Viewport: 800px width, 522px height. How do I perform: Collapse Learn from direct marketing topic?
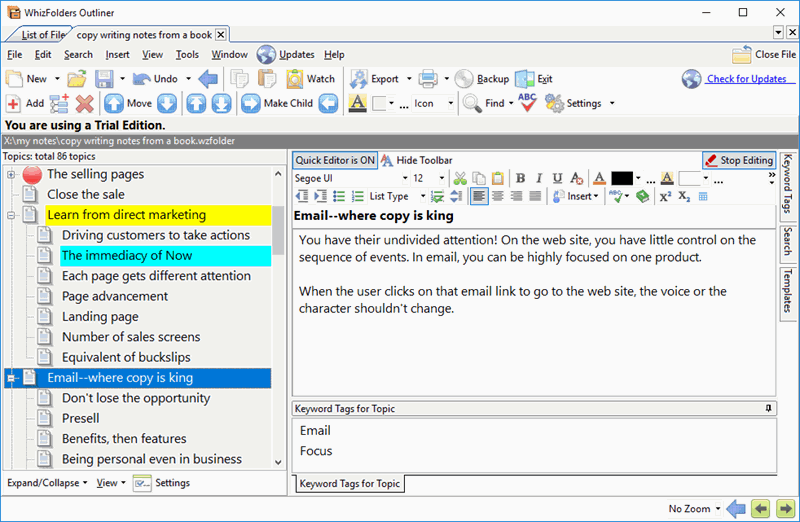pyautogui.click(x=11, y=215)
